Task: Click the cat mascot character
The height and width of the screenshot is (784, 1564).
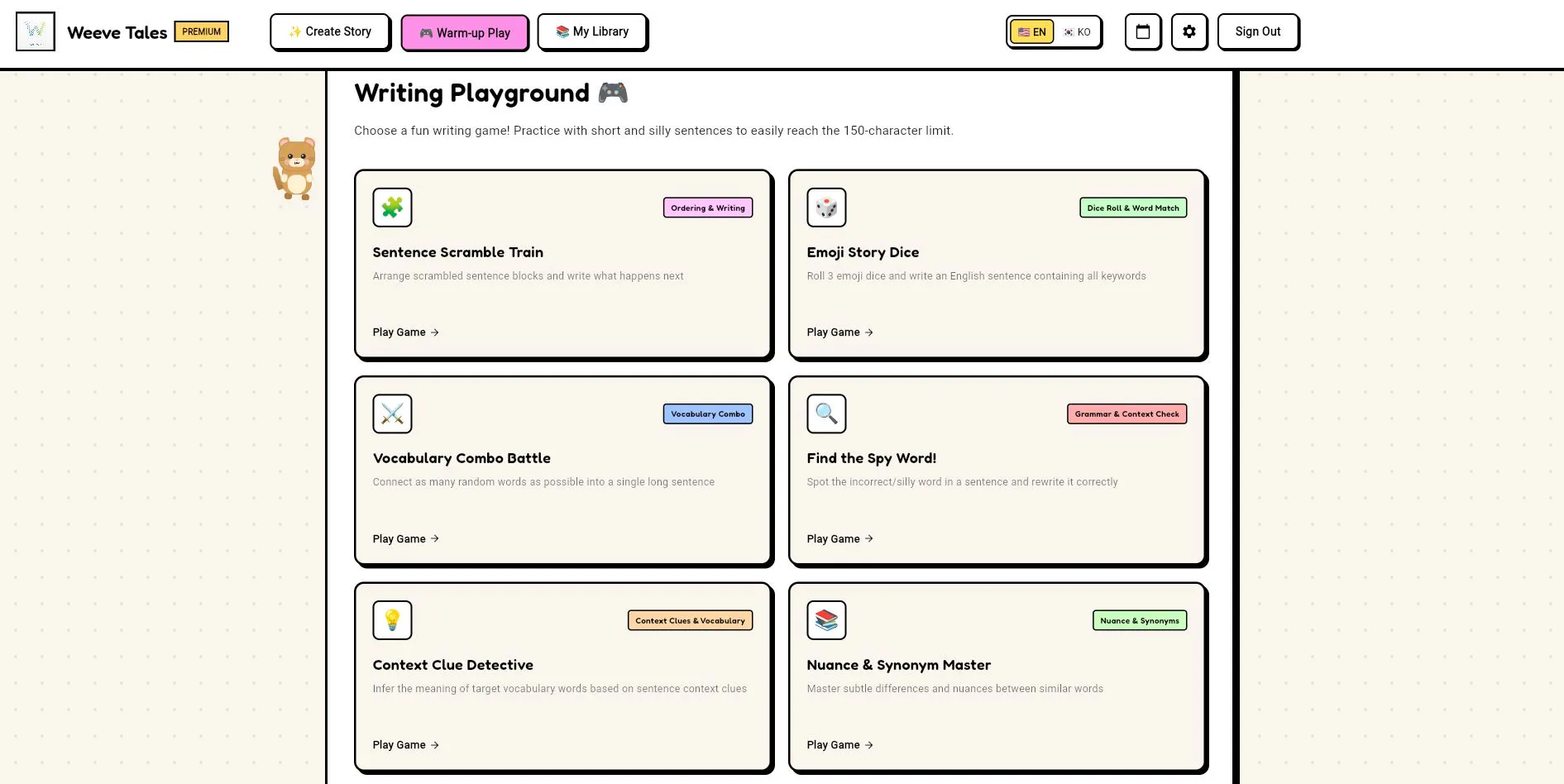Action: [295, 169]
